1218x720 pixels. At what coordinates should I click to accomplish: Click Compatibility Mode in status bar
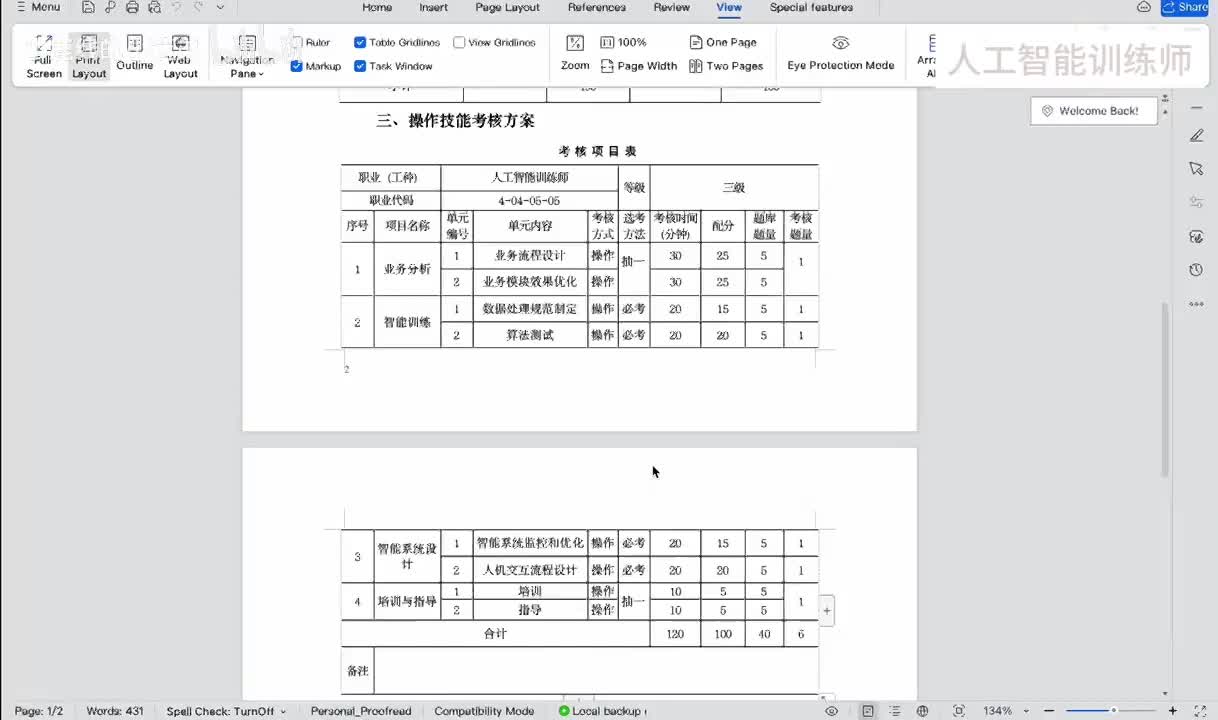(x=484, y=711)
